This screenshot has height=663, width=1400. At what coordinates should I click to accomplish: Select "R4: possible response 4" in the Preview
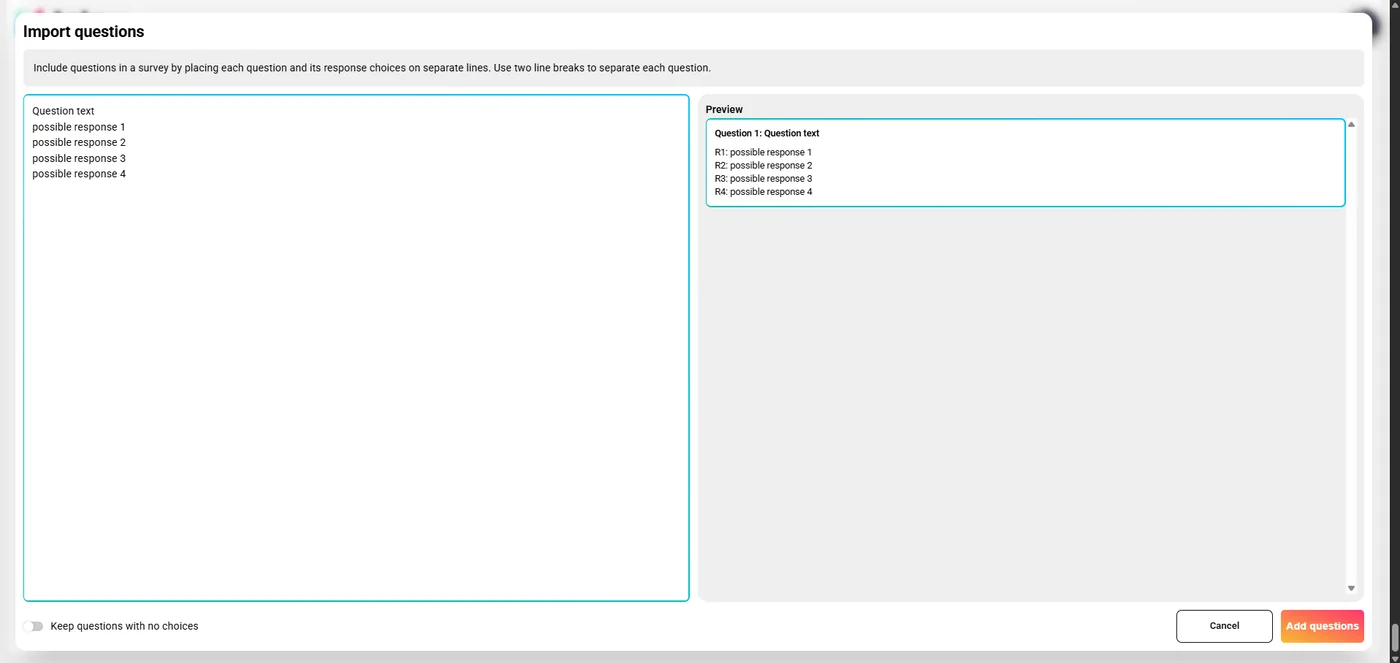(x=763, y=191)
